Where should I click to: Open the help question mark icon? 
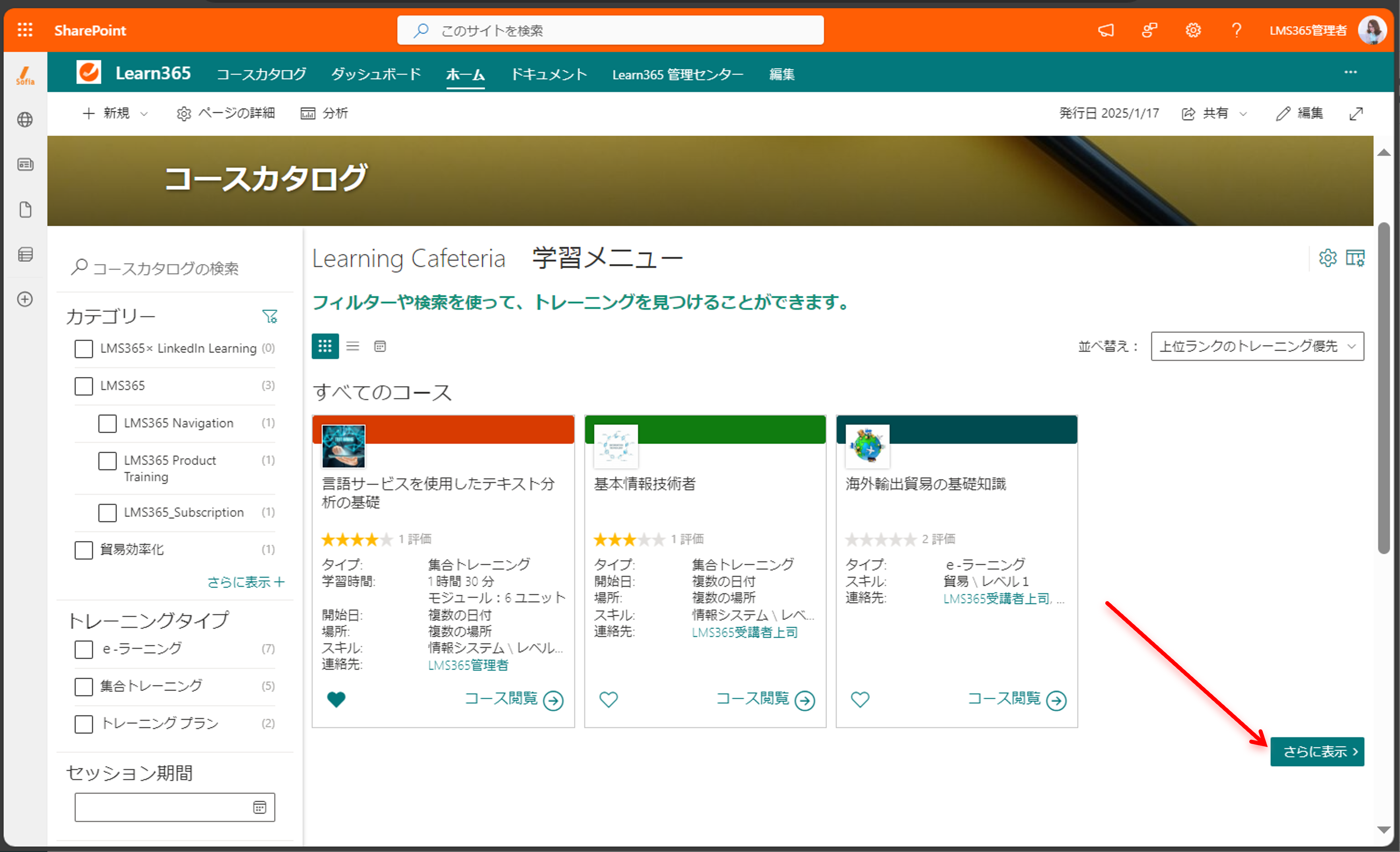tap(1237, 30)
